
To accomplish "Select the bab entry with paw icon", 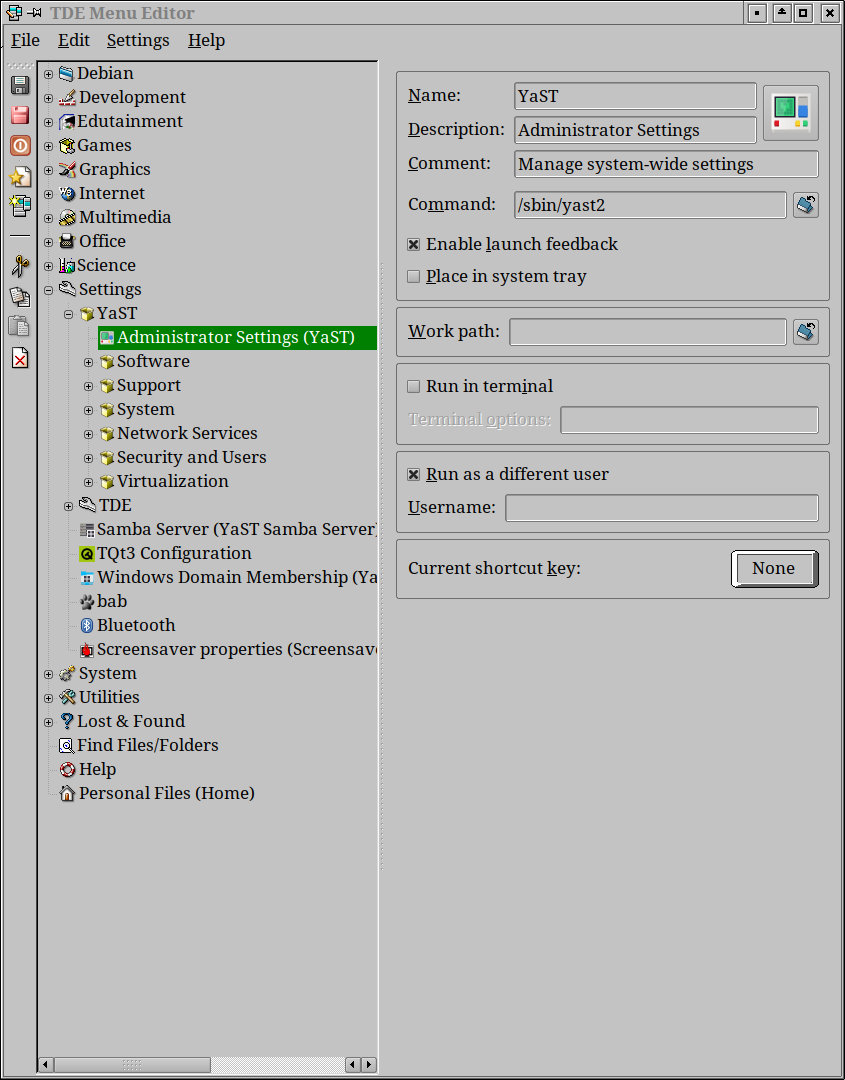I will 103,601.
